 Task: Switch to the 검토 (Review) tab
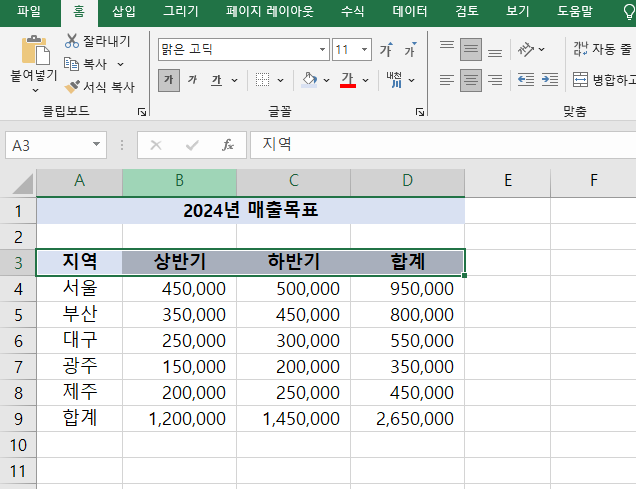(467, 11)
